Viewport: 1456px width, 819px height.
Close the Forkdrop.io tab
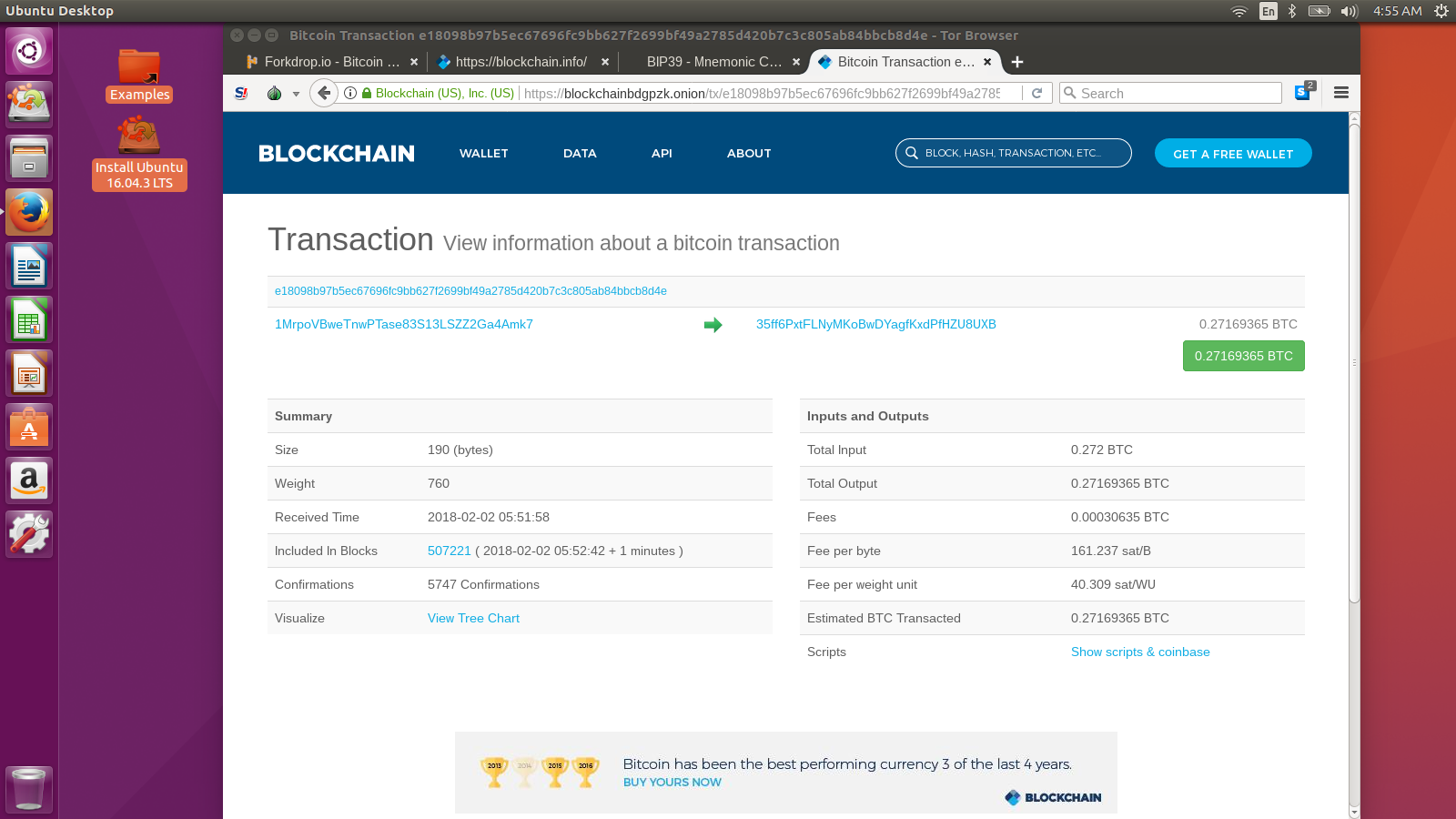pyautogui.click(x=414, y=62)
